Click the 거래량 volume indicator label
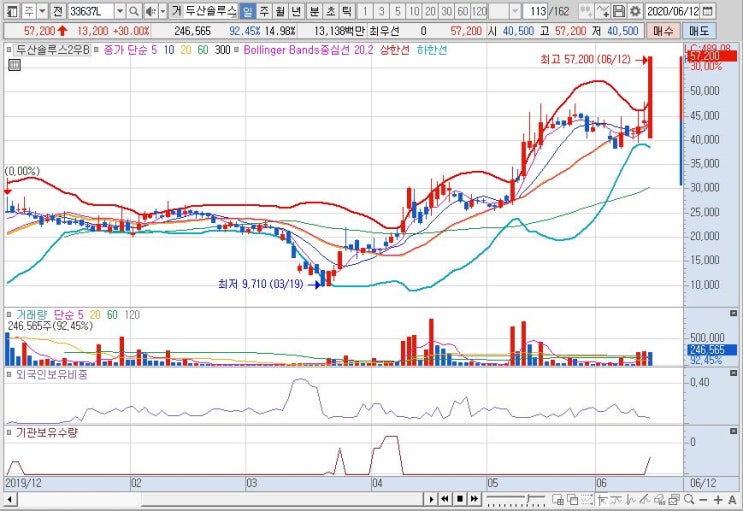 [x=31, y=314]
